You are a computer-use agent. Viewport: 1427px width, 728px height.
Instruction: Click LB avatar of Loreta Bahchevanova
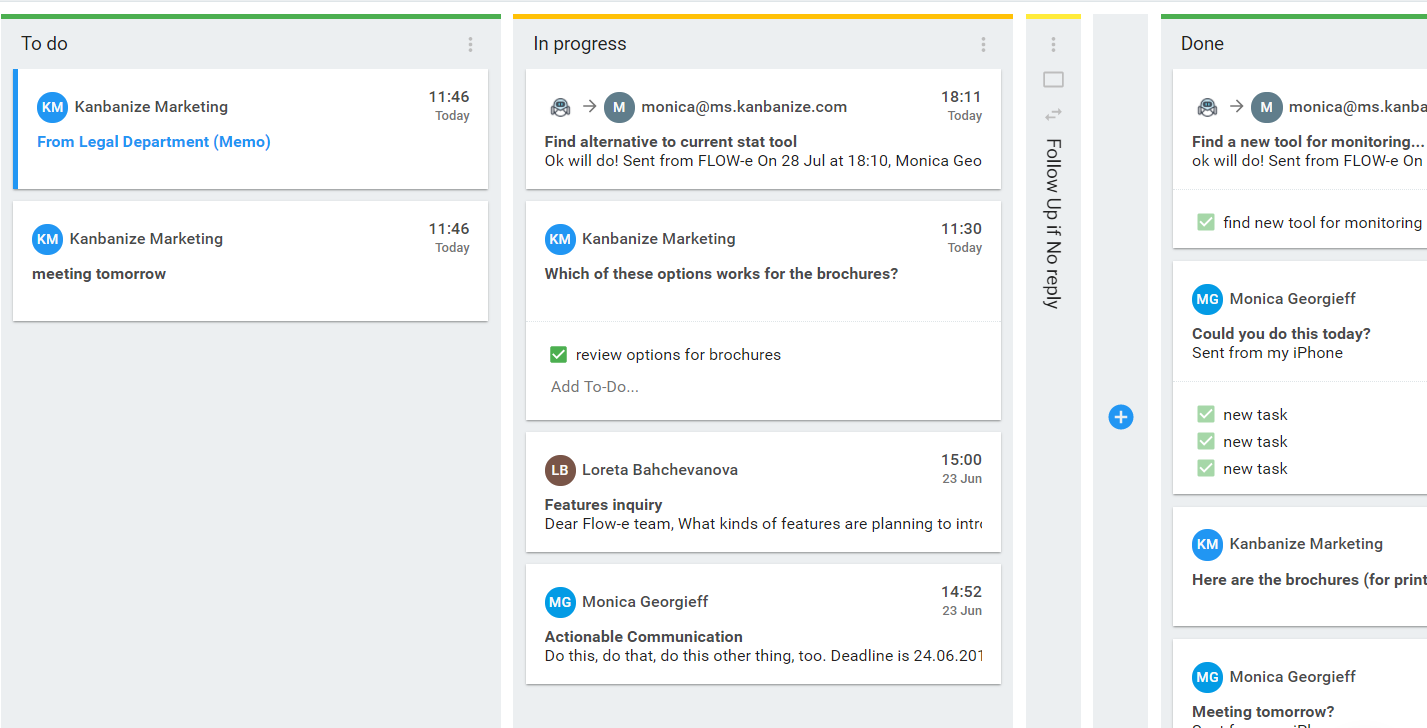[560, 470]
